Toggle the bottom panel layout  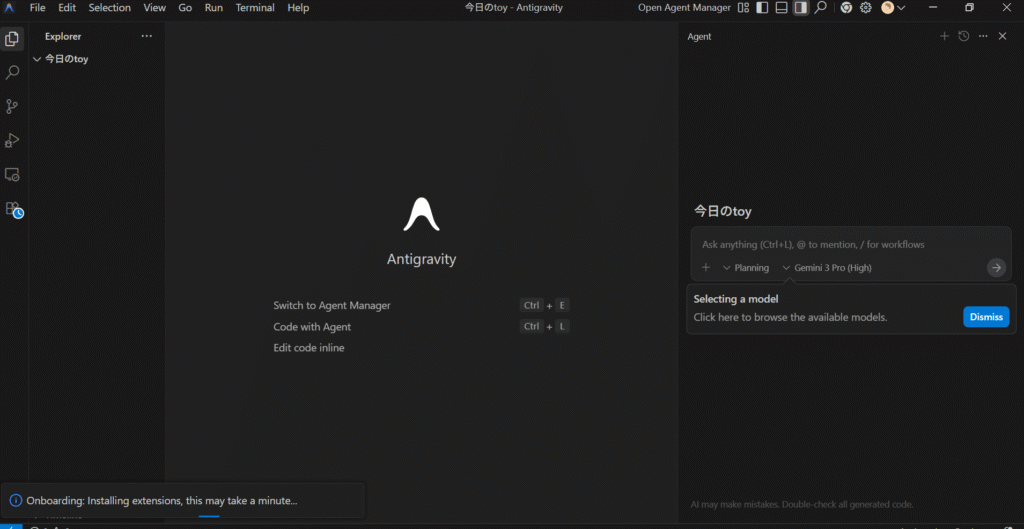[781, 8]
